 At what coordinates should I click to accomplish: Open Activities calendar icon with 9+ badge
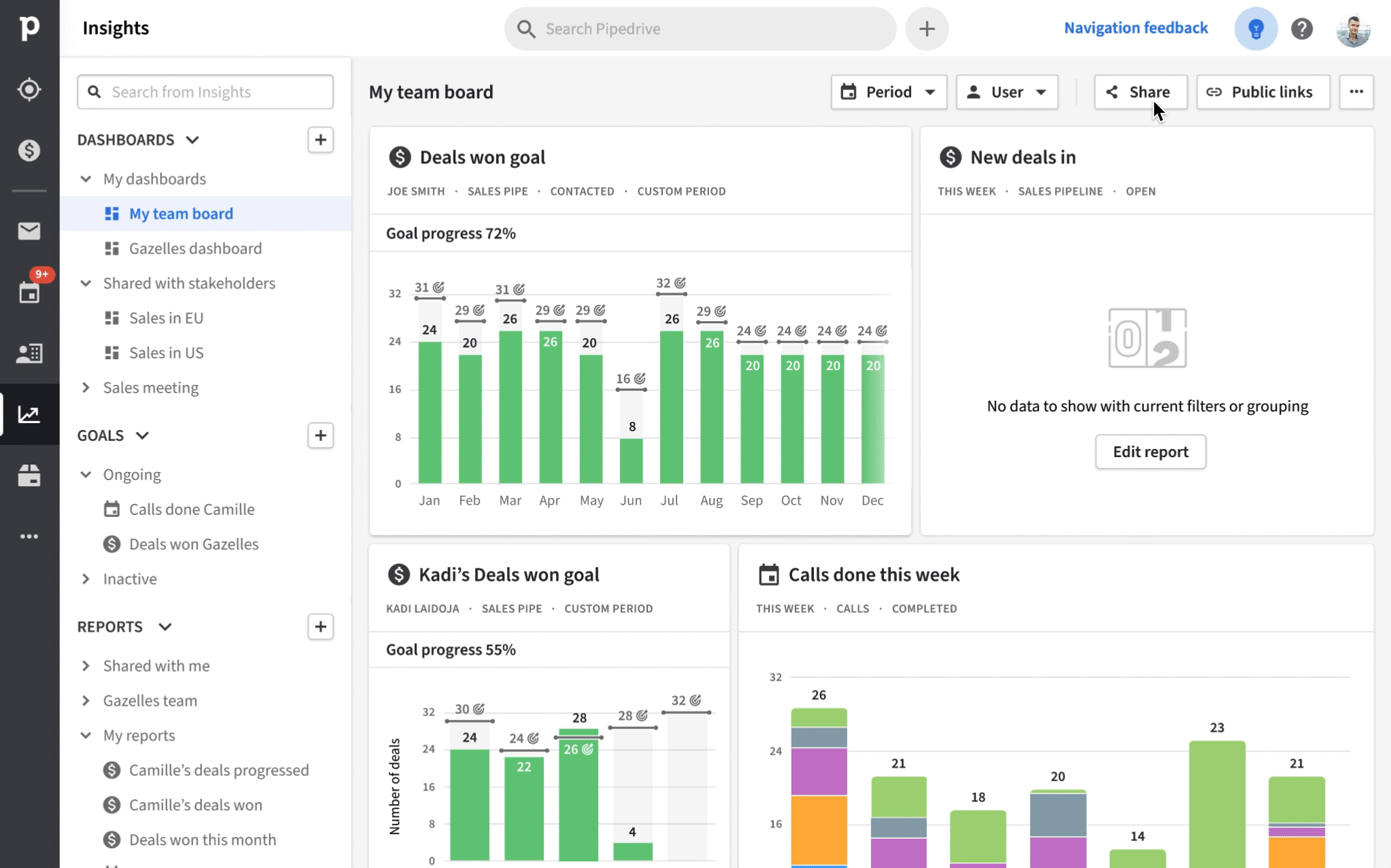coord(29,293)
